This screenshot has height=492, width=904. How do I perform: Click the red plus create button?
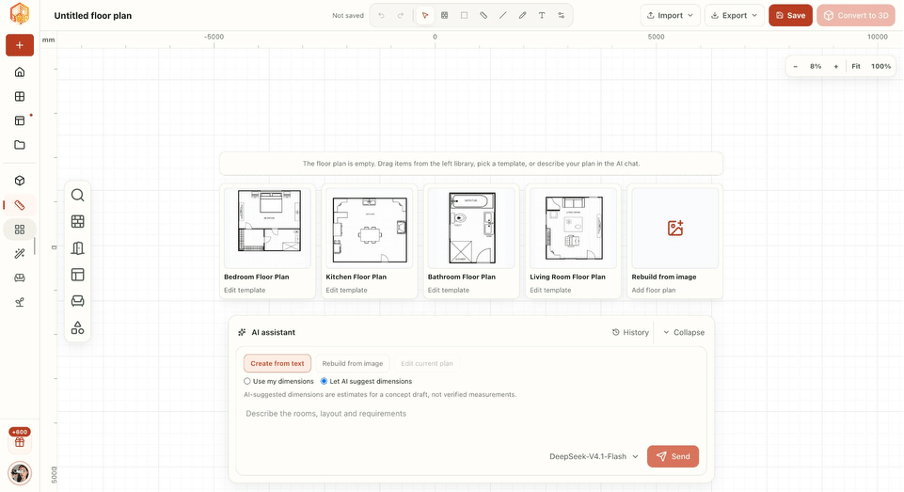(20, 45)
